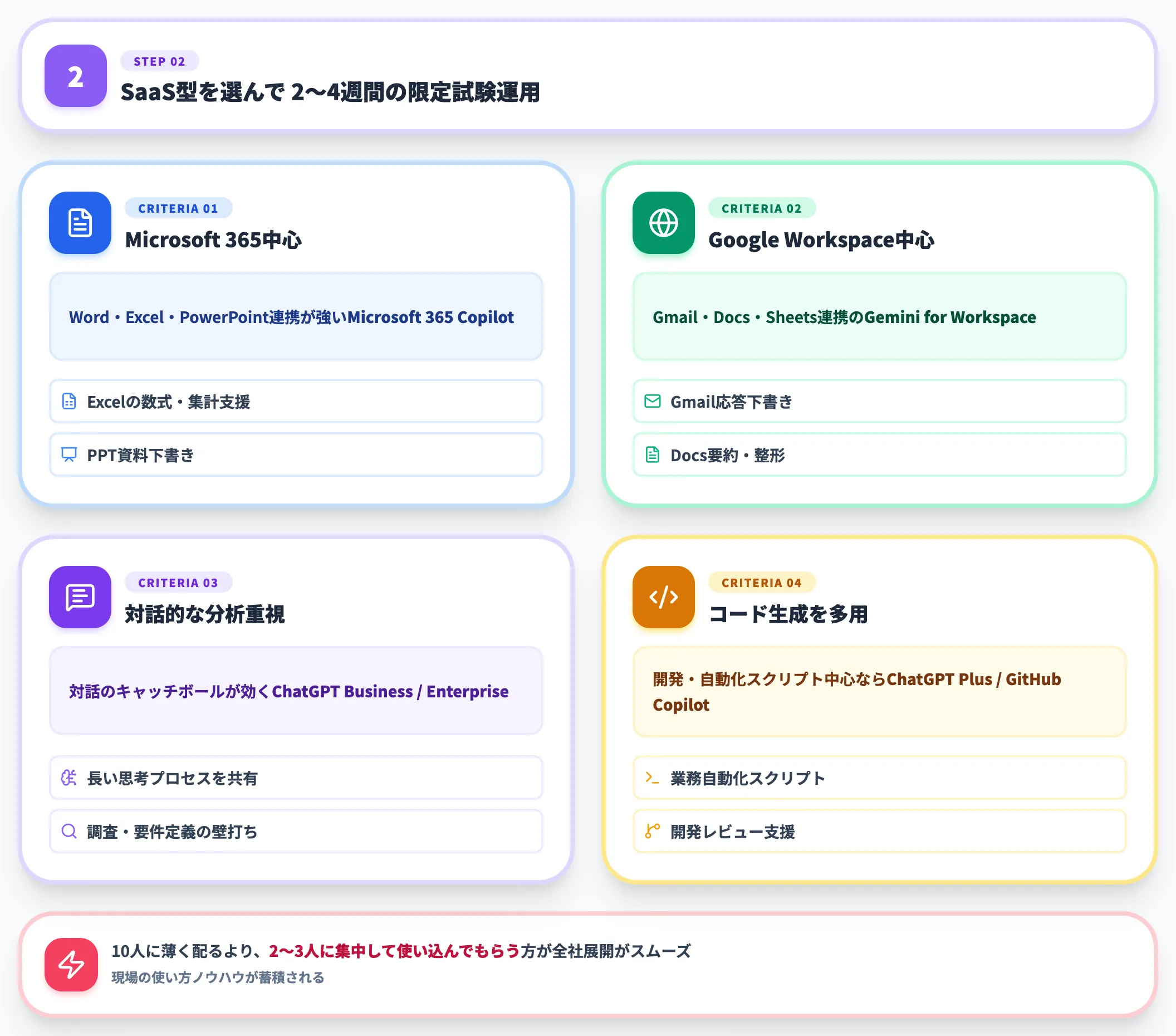Click the 業務自動化スクリプト row

point(880,778)
